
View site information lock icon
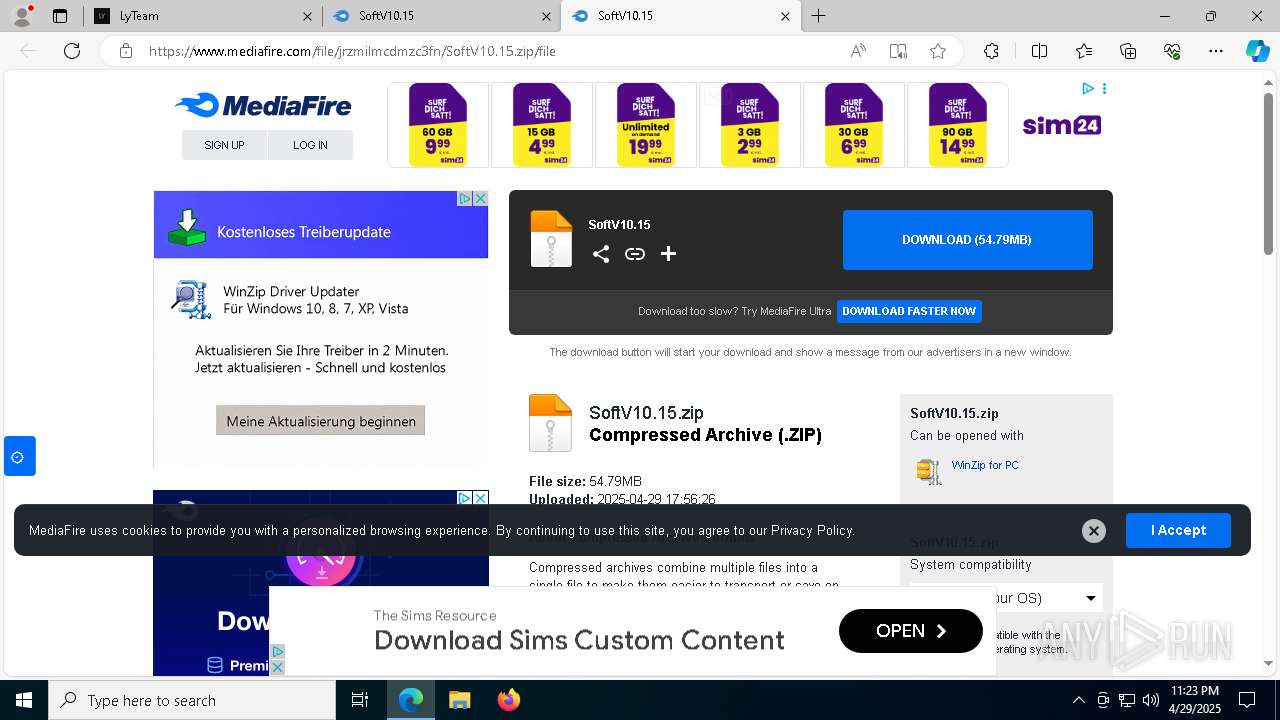point(126,51)
